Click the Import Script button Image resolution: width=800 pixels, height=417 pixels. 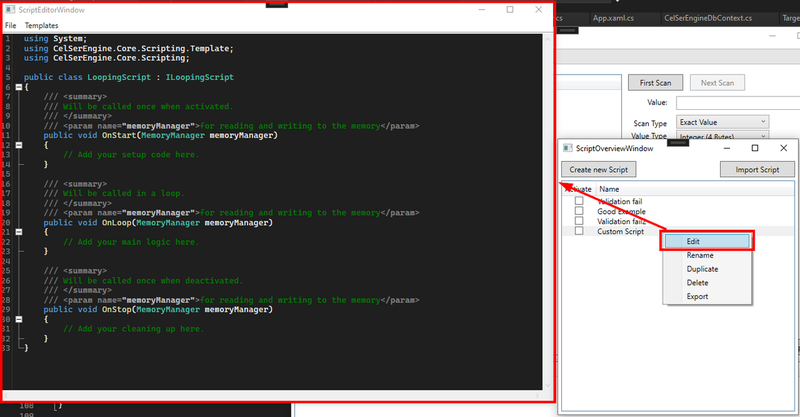pyautogui.click(x=757, y=169)
